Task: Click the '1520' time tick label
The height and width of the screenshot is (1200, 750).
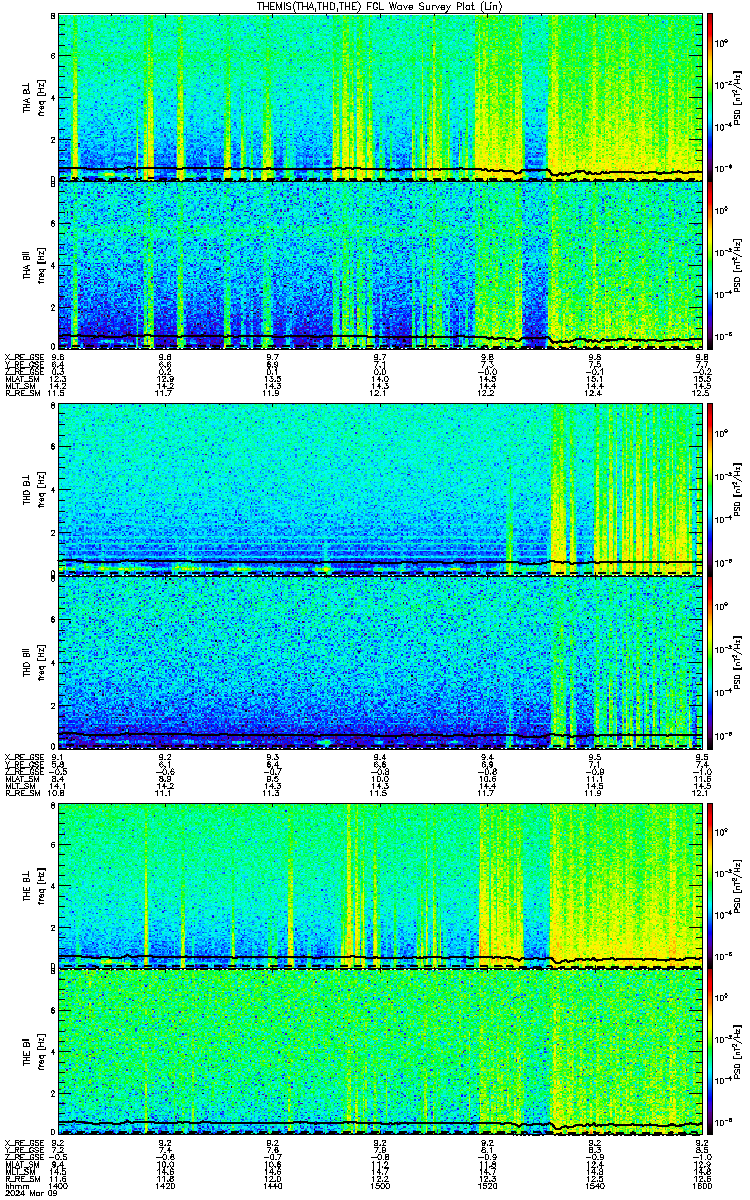Action: click(488, 1188)
